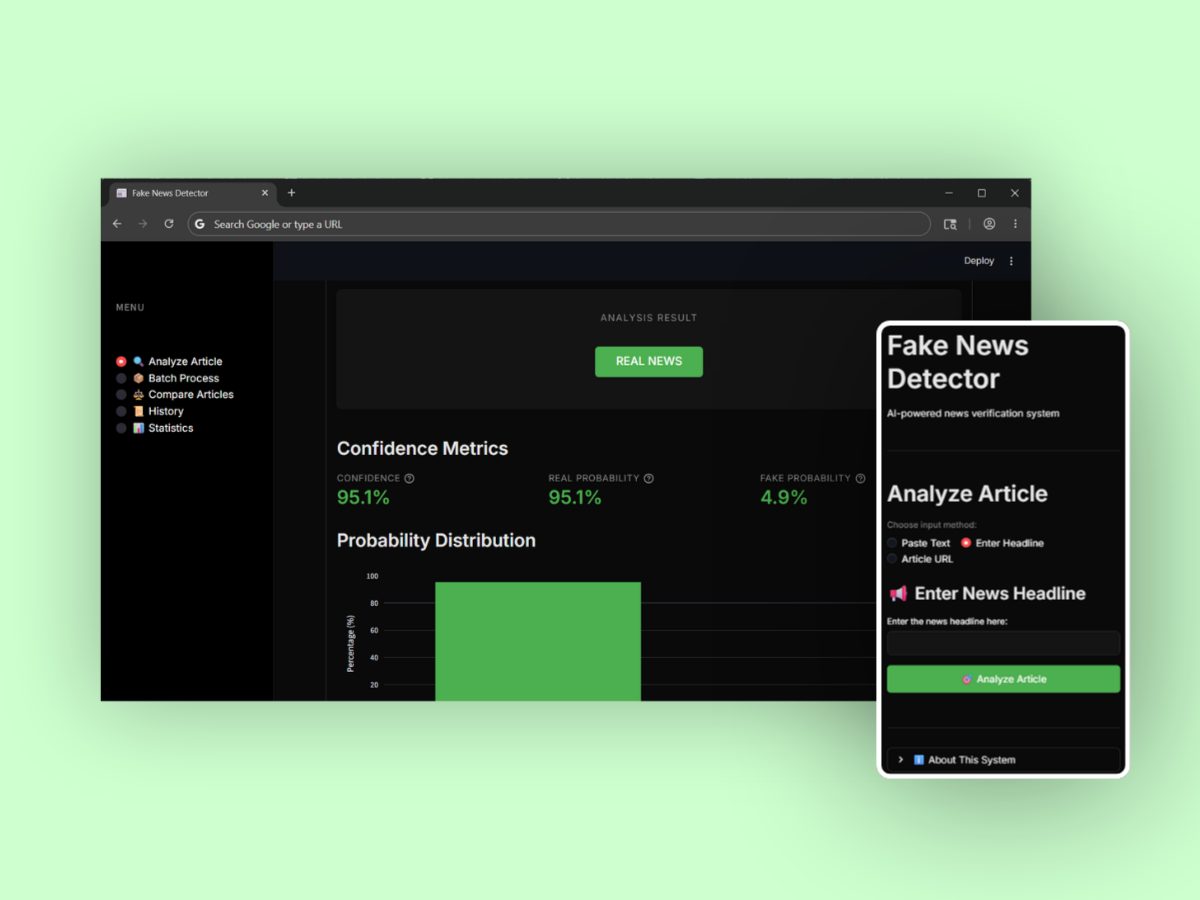Viewport: 1200px width, 900px height.
Task: Click the Real Probability value 95.1%
Action: 575,497
